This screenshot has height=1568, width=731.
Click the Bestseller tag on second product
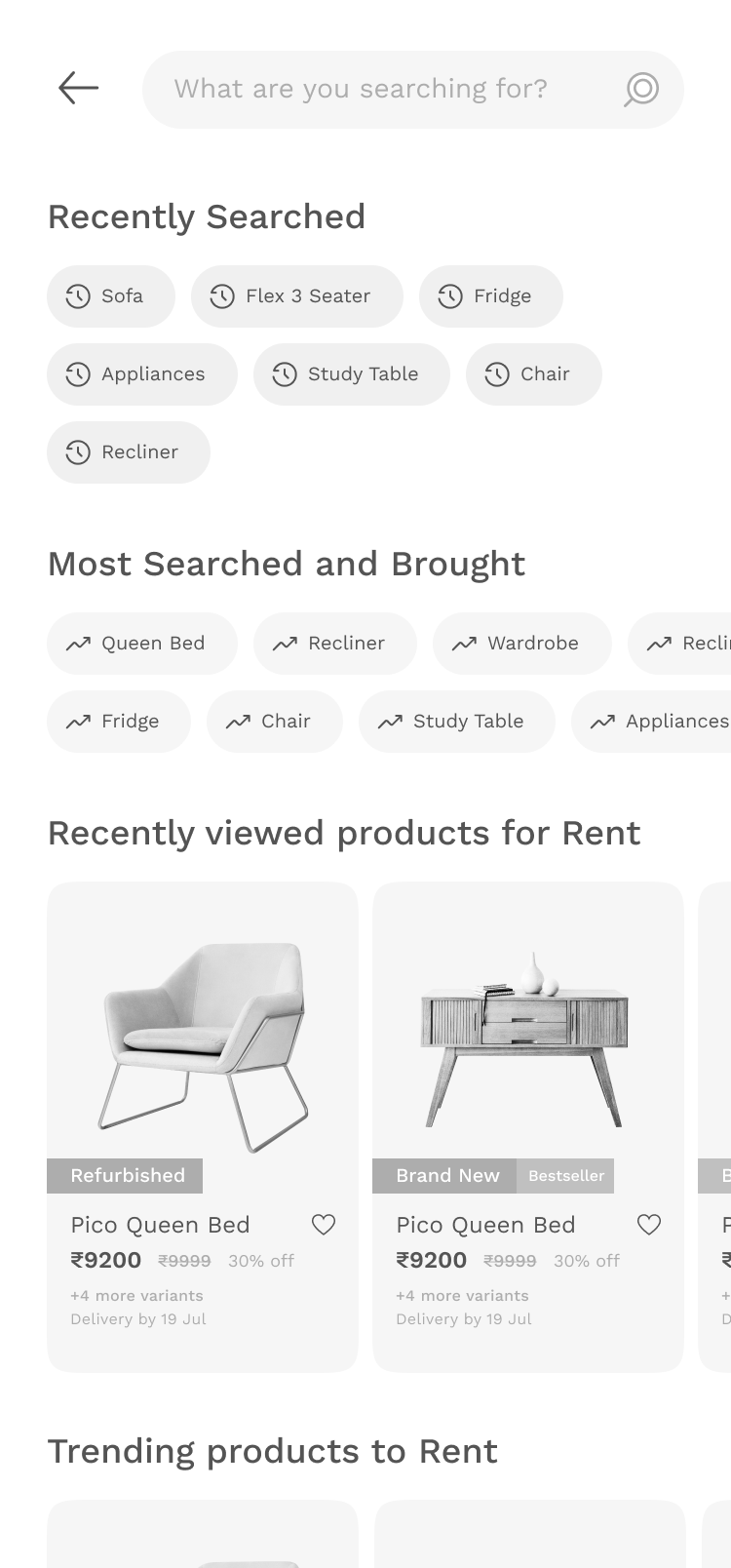click(566, 1176)
